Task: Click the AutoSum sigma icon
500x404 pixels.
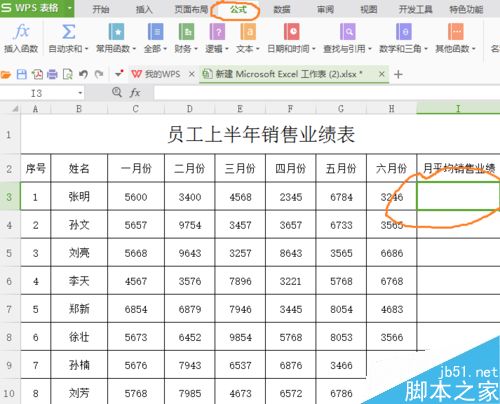Action: [68, 32]
